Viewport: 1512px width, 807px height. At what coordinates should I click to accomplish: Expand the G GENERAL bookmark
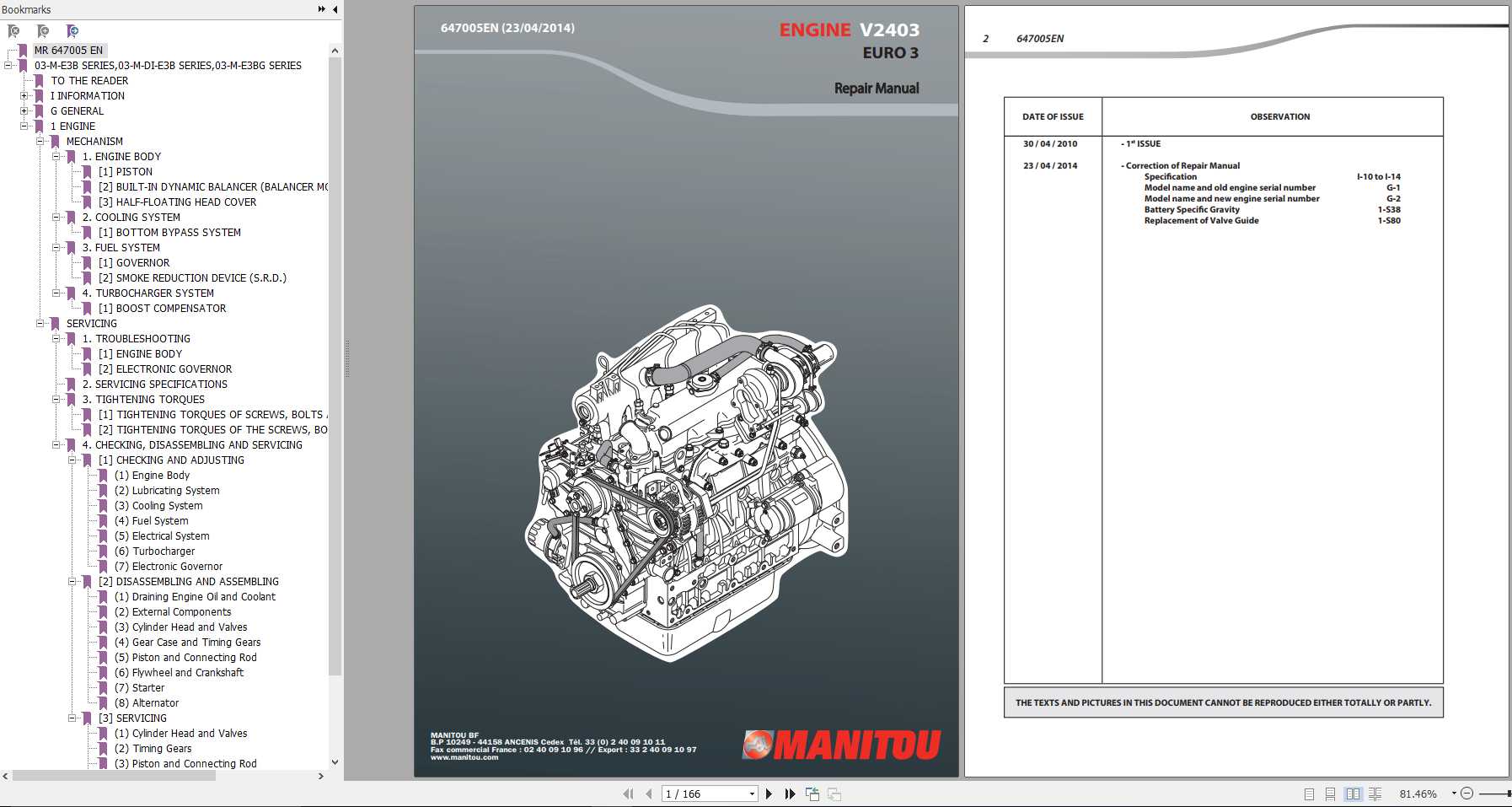(x=24, y=110)
